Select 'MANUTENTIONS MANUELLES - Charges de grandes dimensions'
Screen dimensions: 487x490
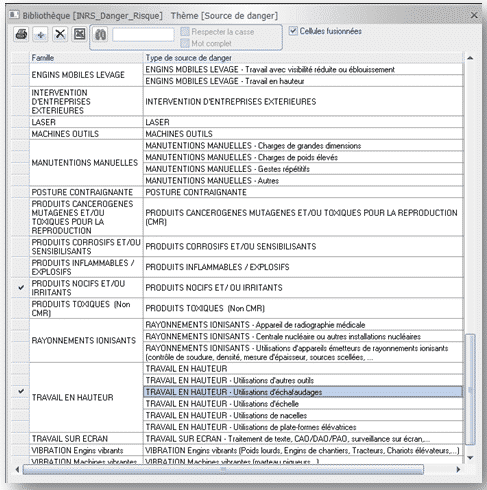(303, 146)
